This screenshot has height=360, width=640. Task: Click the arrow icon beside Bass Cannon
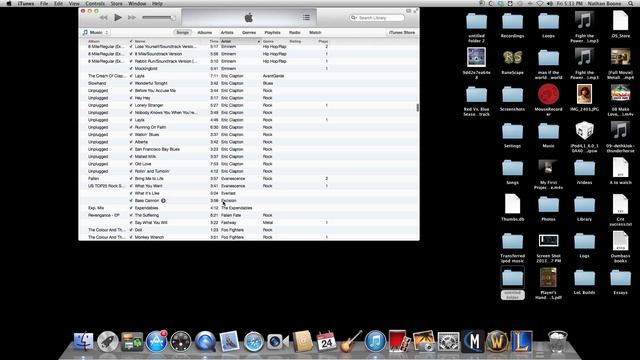pyautogui.click(x=163, y=200)
